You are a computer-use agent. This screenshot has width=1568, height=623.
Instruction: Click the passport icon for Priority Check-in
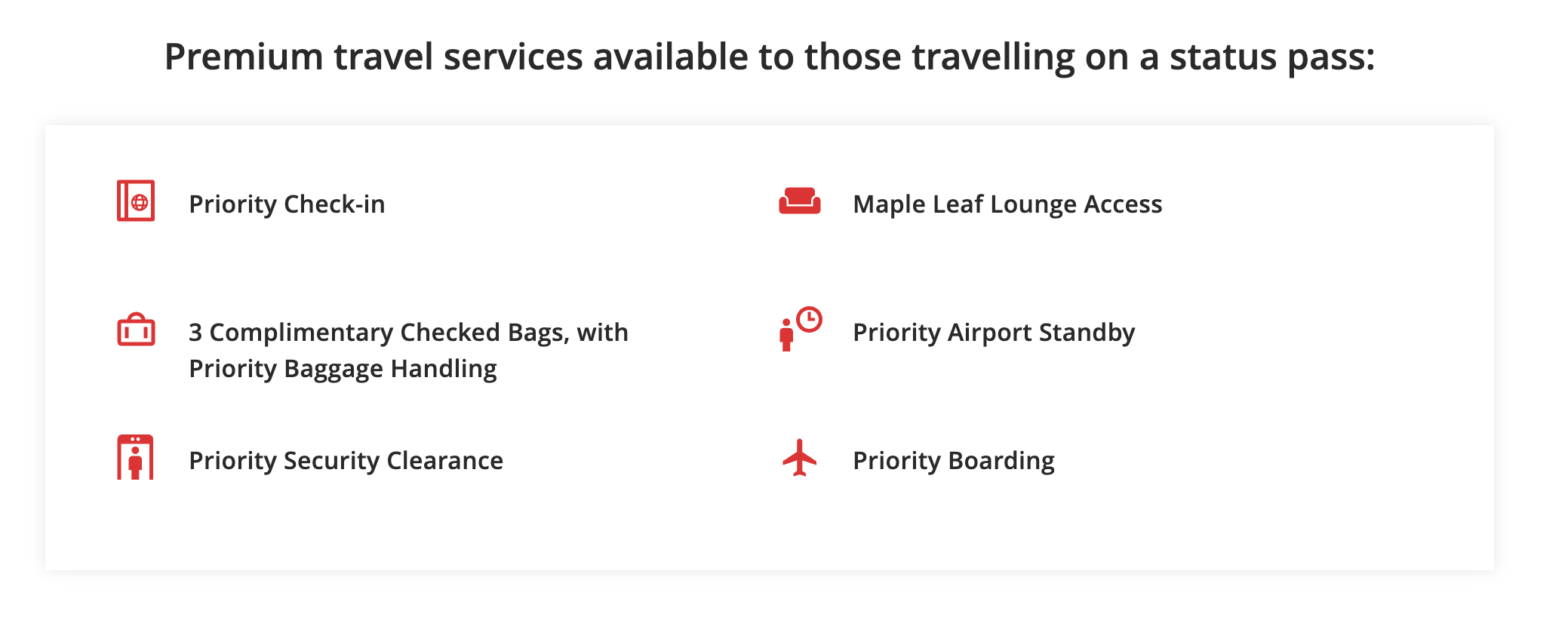point(136,201)
